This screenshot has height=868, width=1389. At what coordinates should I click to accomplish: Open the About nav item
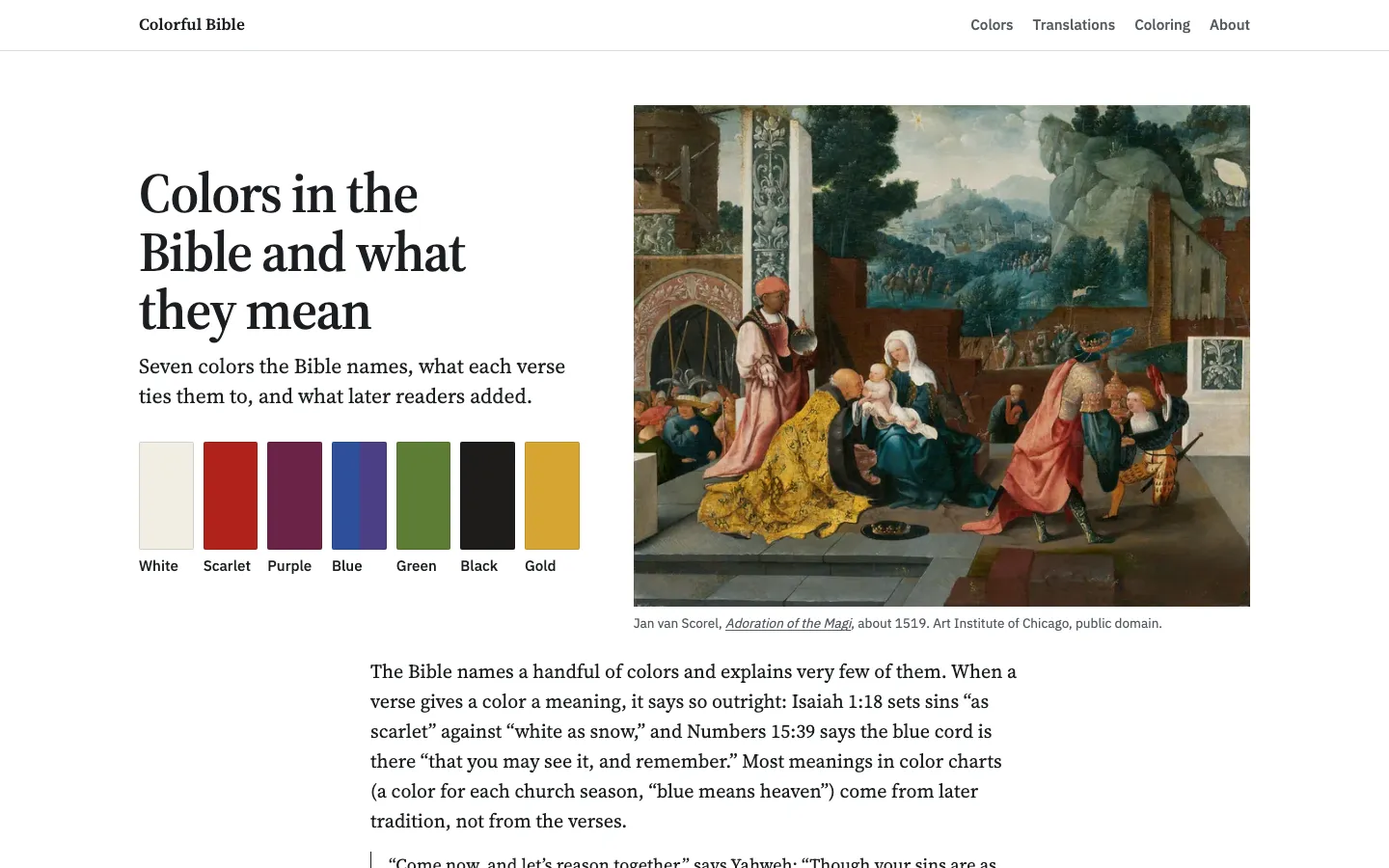tap(1230, 25)
